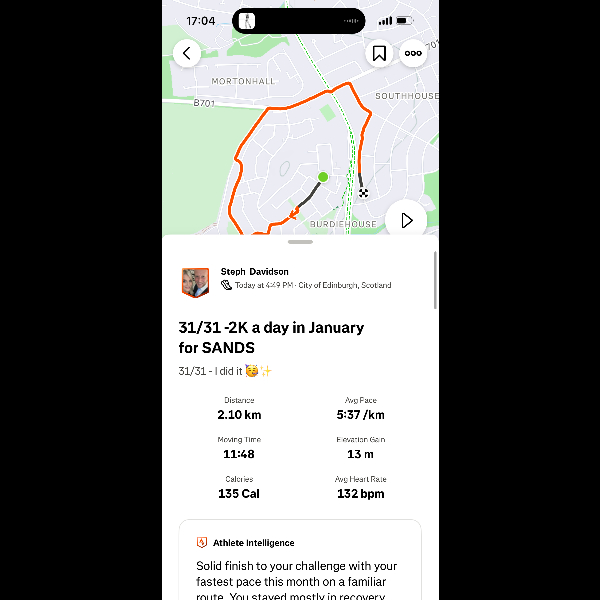Tap the running shoe activity icon
Image resolution: width=600 pixels, height=600 pixels.
click(x=226, y=285)
